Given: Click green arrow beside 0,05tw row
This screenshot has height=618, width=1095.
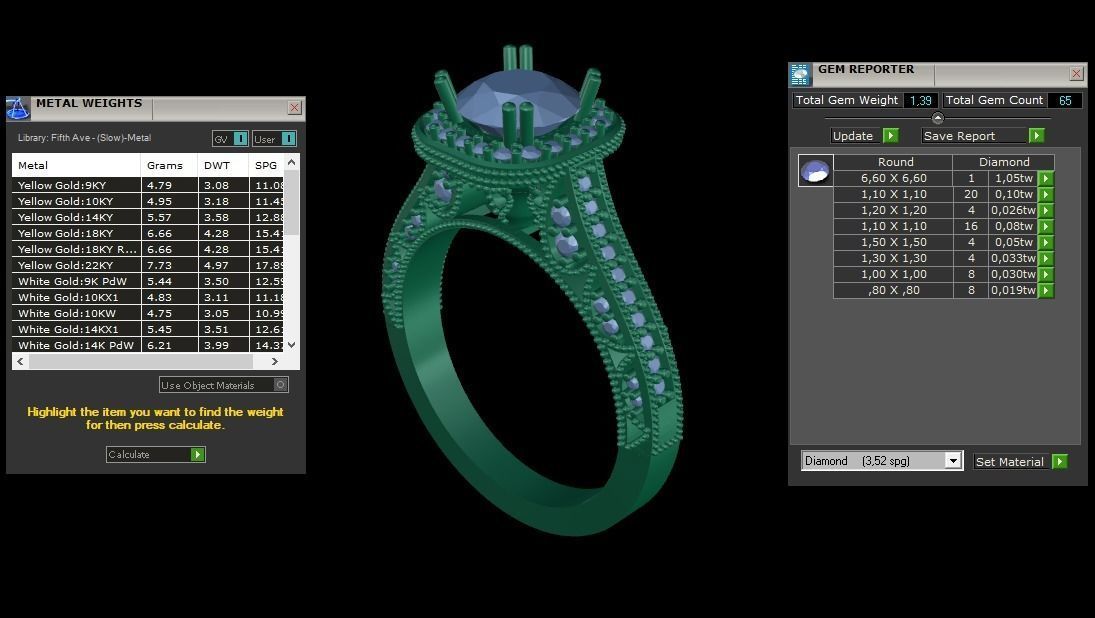Looking at the screenshot, I should [1045, 242].
